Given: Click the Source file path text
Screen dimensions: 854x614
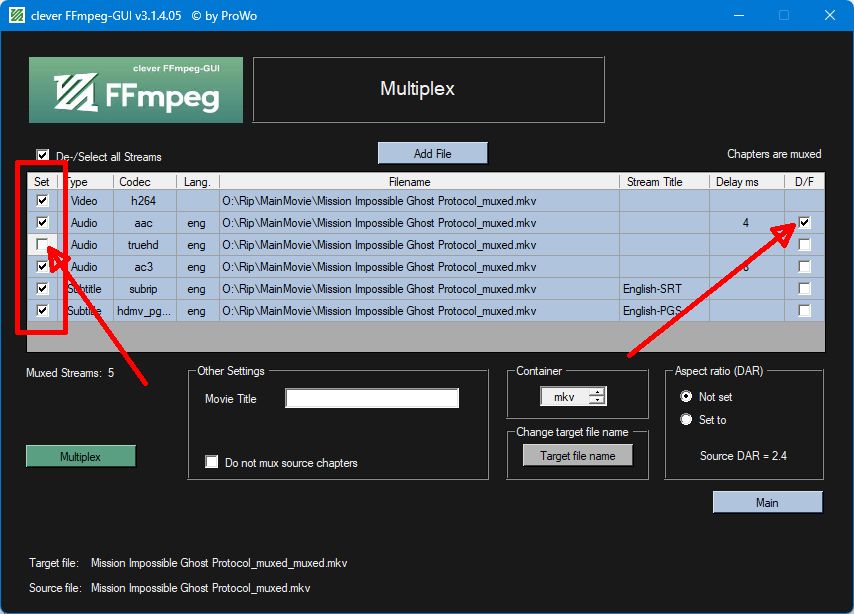Looking at the screenshot, I should coord(200,588).
